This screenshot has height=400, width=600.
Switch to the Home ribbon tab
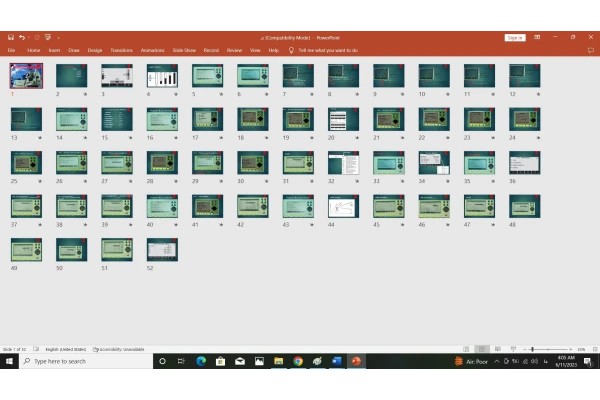(34, 50)
